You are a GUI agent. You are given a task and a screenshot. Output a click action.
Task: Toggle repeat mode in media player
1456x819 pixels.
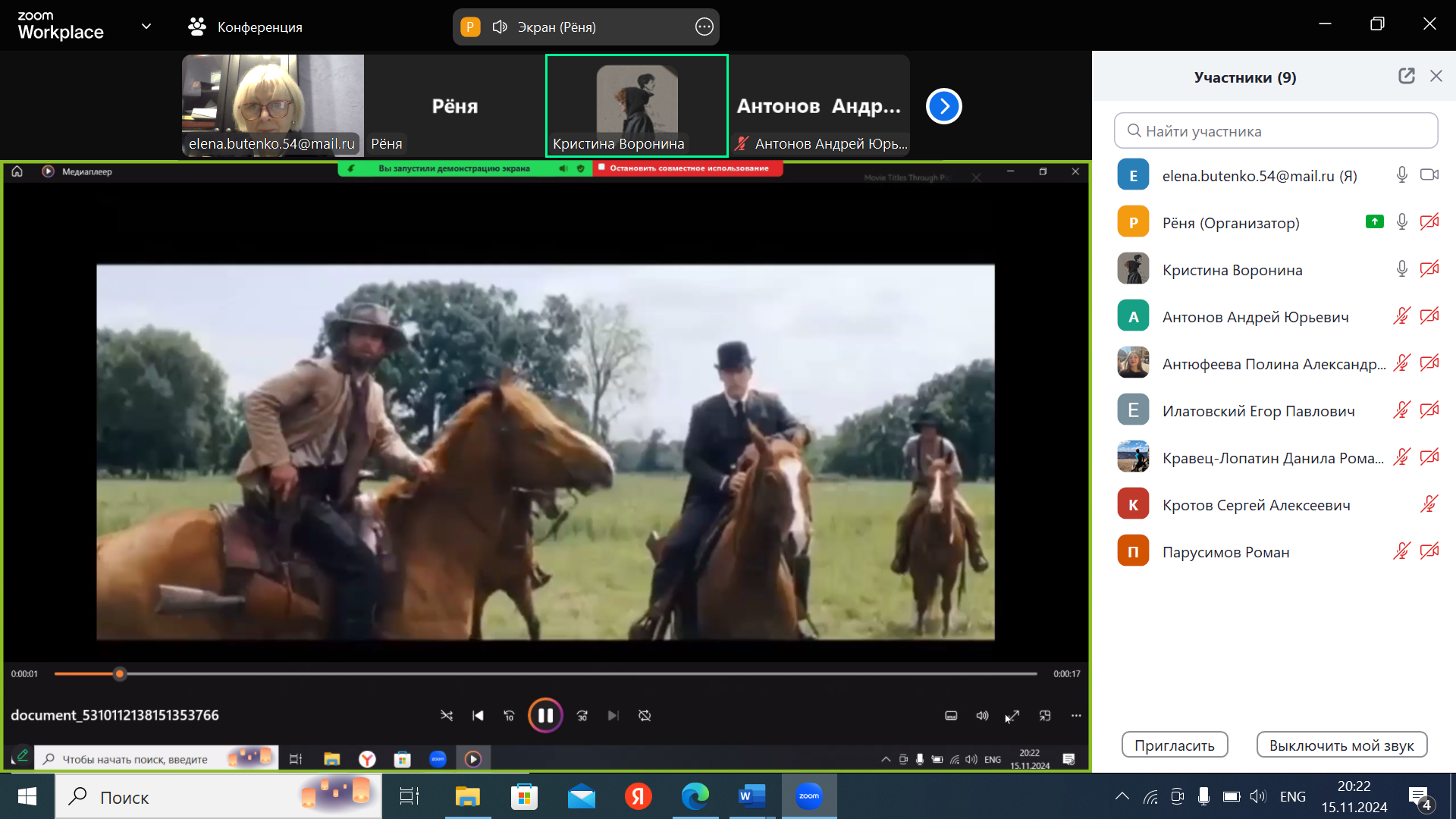[x=645, y=715]
